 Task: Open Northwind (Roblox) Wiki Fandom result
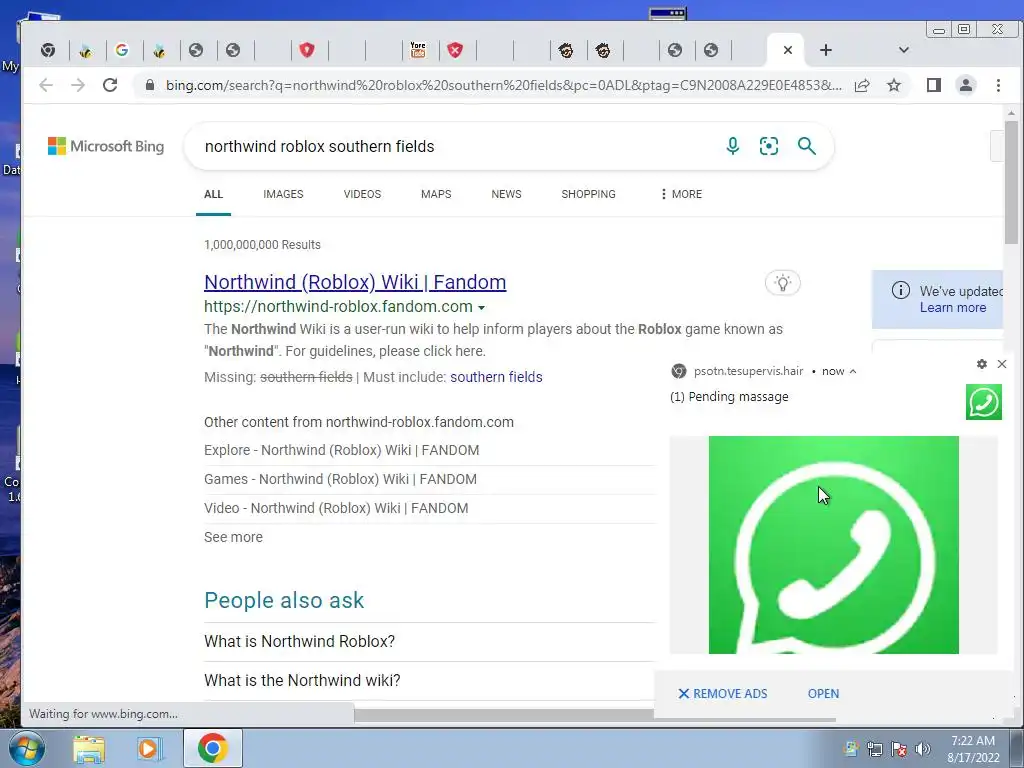coord(355,281)
